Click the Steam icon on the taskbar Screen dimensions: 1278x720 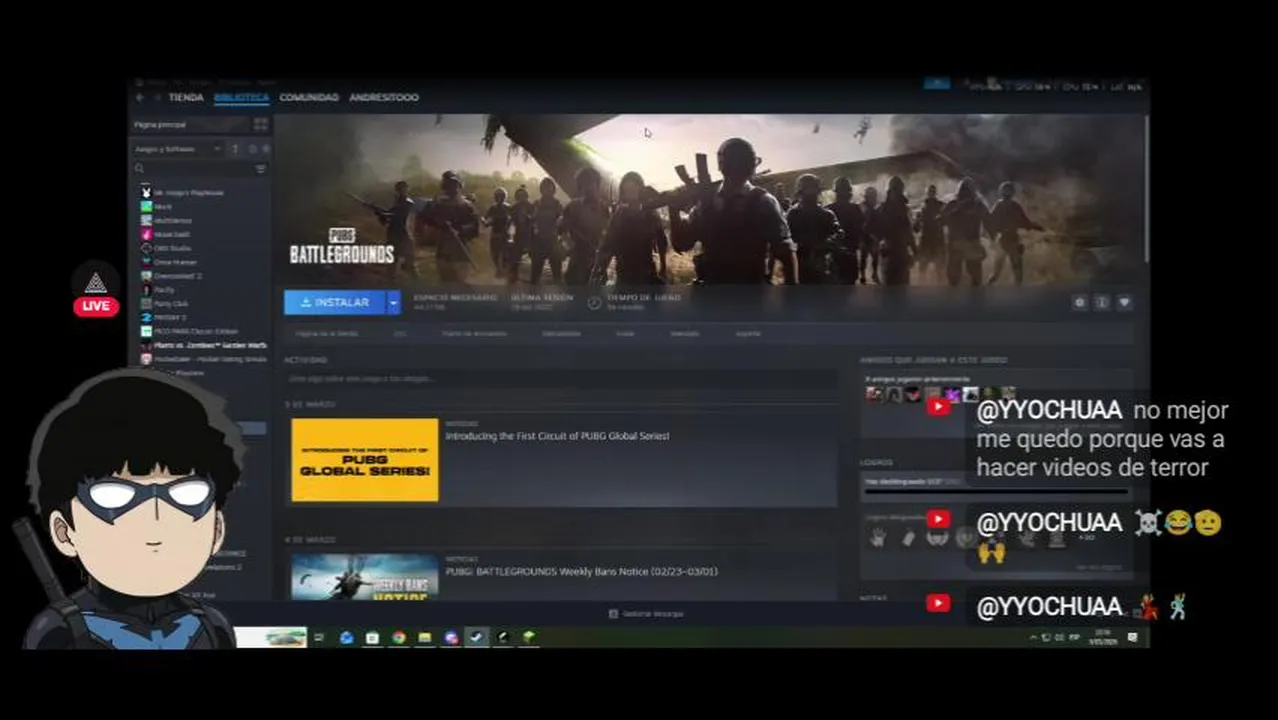tap(476, 637)
